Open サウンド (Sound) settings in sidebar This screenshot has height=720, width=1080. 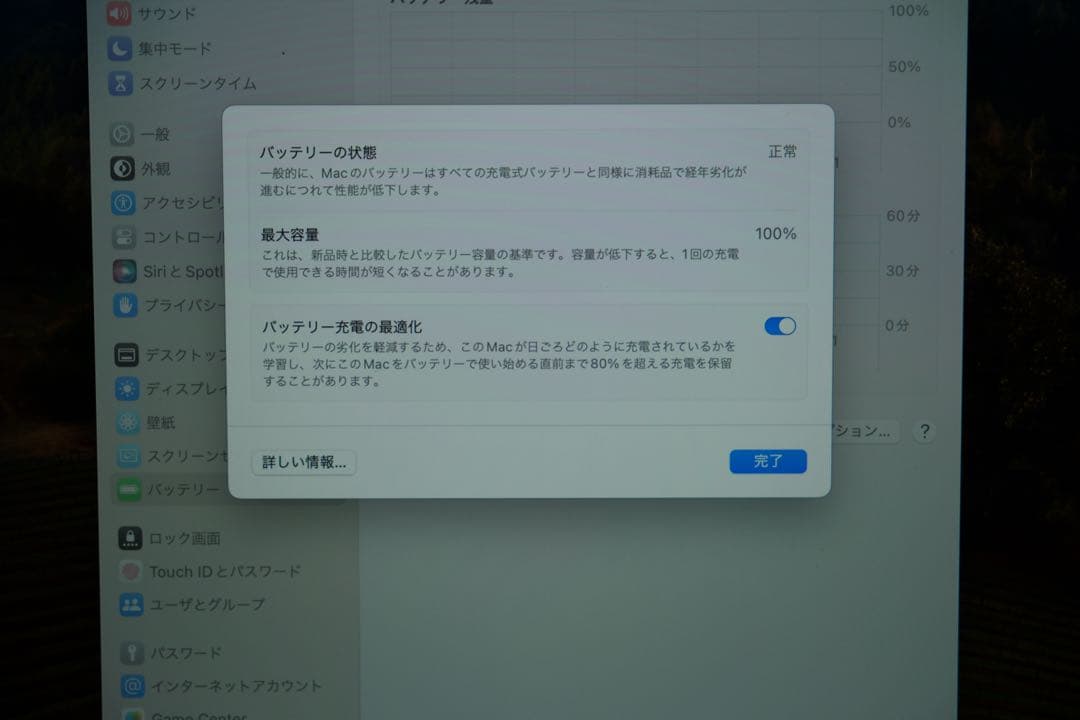165,13
